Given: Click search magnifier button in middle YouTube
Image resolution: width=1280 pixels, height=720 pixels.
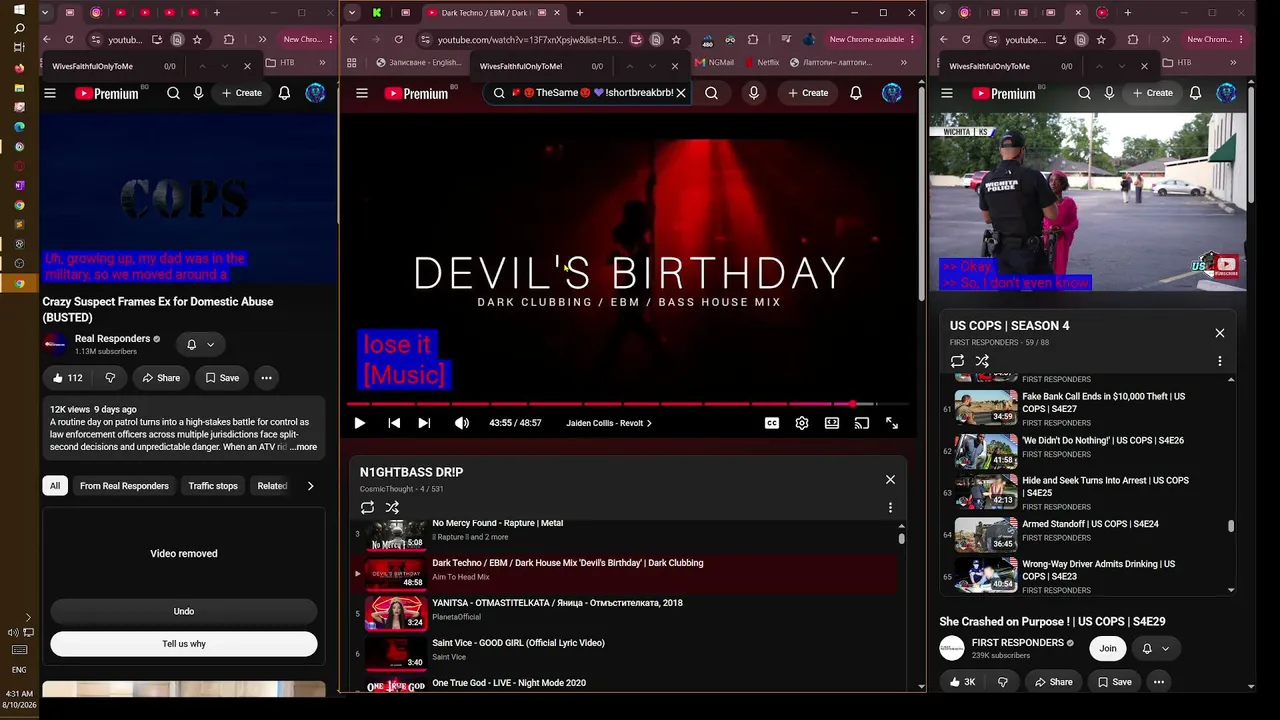Looking at the screenshot, I should point(711,93).
